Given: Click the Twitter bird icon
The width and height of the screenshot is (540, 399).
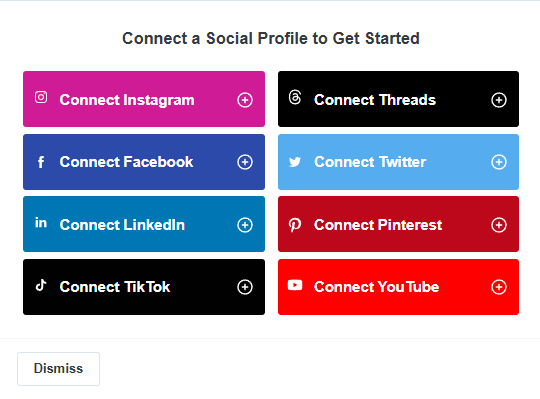Looking at the screenshot, I should click(x=295, y=162).
